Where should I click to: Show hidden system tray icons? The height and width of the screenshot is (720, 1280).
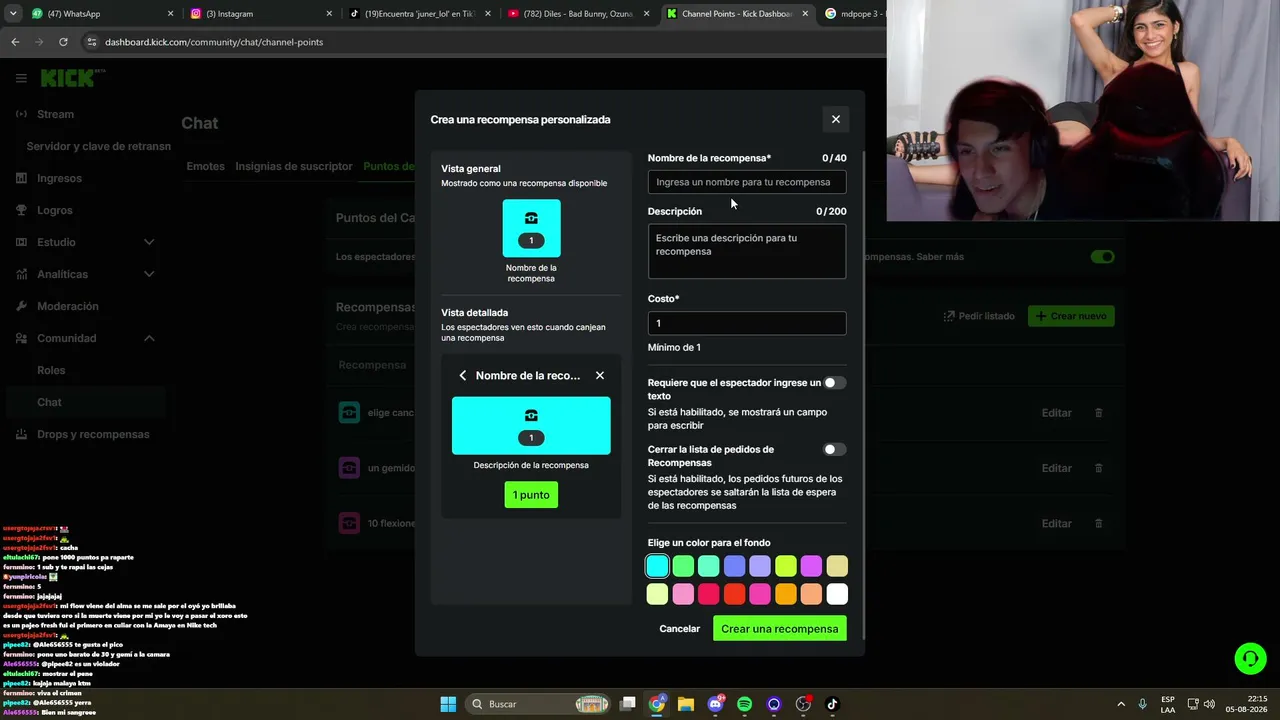(x=1120, y=704)
